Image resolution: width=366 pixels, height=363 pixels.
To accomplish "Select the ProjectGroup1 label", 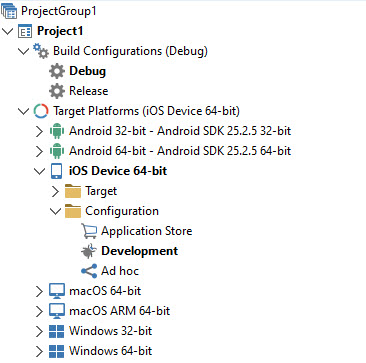I will 59,11.
